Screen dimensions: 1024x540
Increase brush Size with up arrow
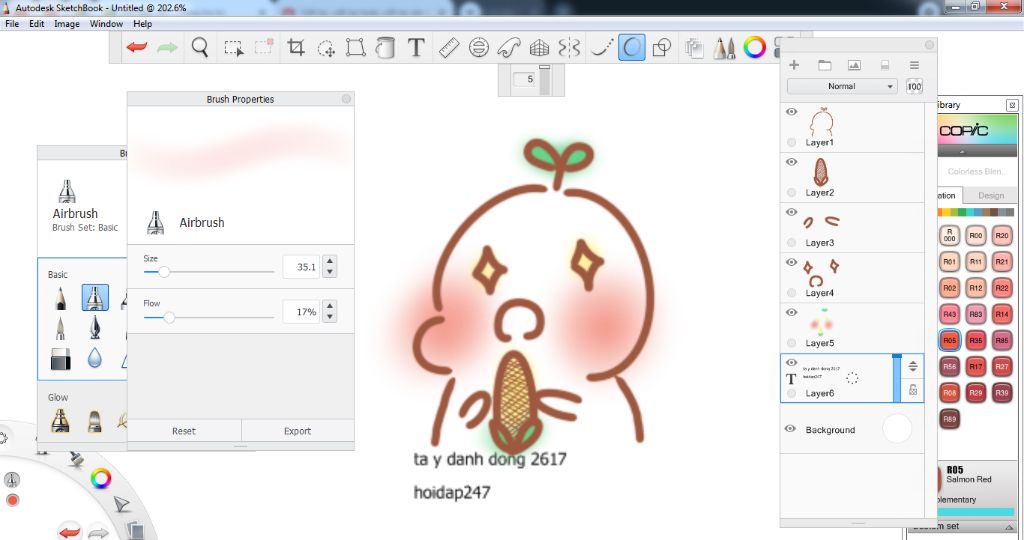pos(330,261)
